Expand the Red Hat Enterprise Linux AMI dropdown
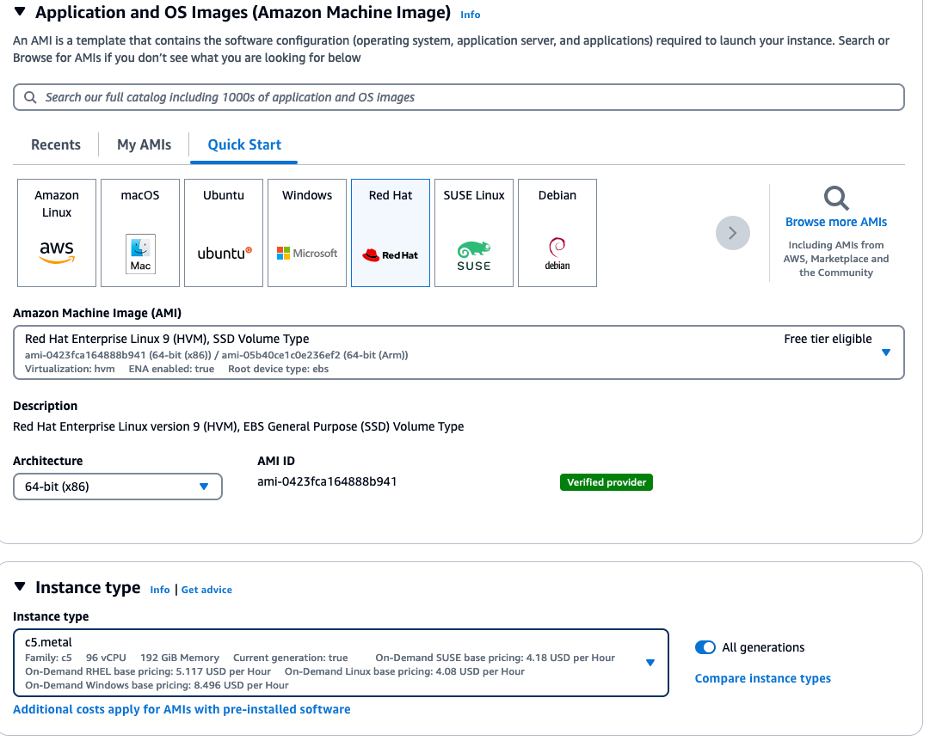Screen dimensions: 936x748 tap(884, 352)
